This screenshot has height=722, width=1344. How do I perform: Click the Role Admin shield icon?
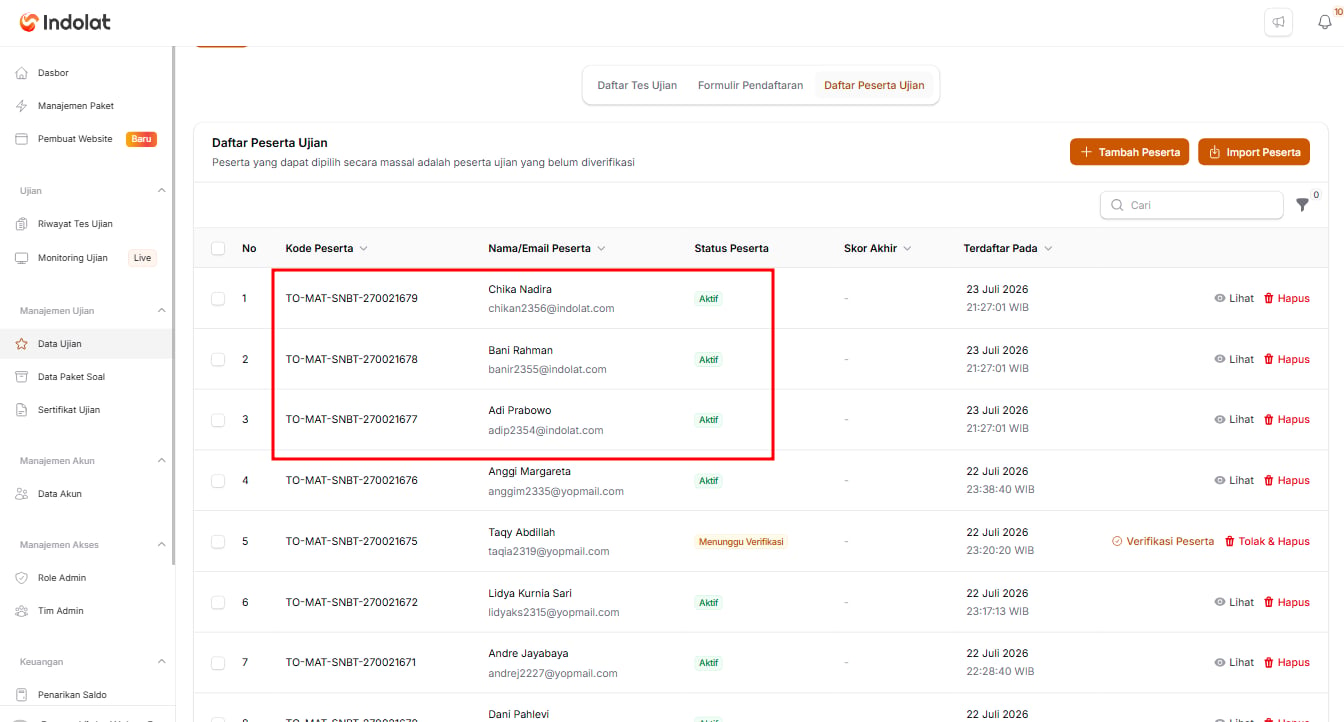click(x=21, y=578)
